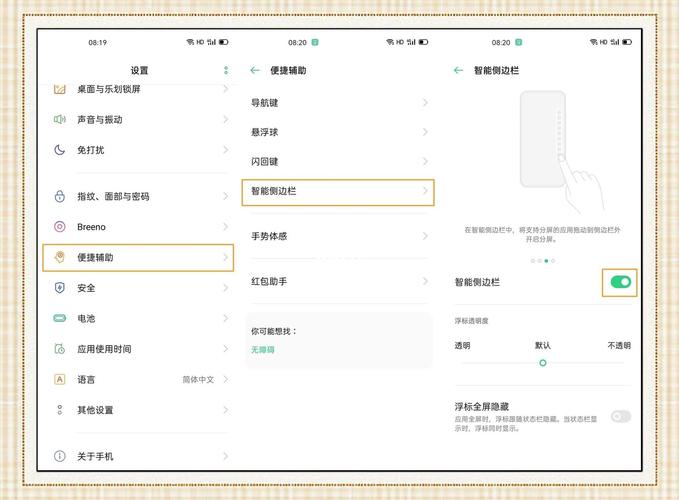This screenshot has height=500, width=679.
Task: Open 应用使用时间 settings entry
Action: click(138, 348)
